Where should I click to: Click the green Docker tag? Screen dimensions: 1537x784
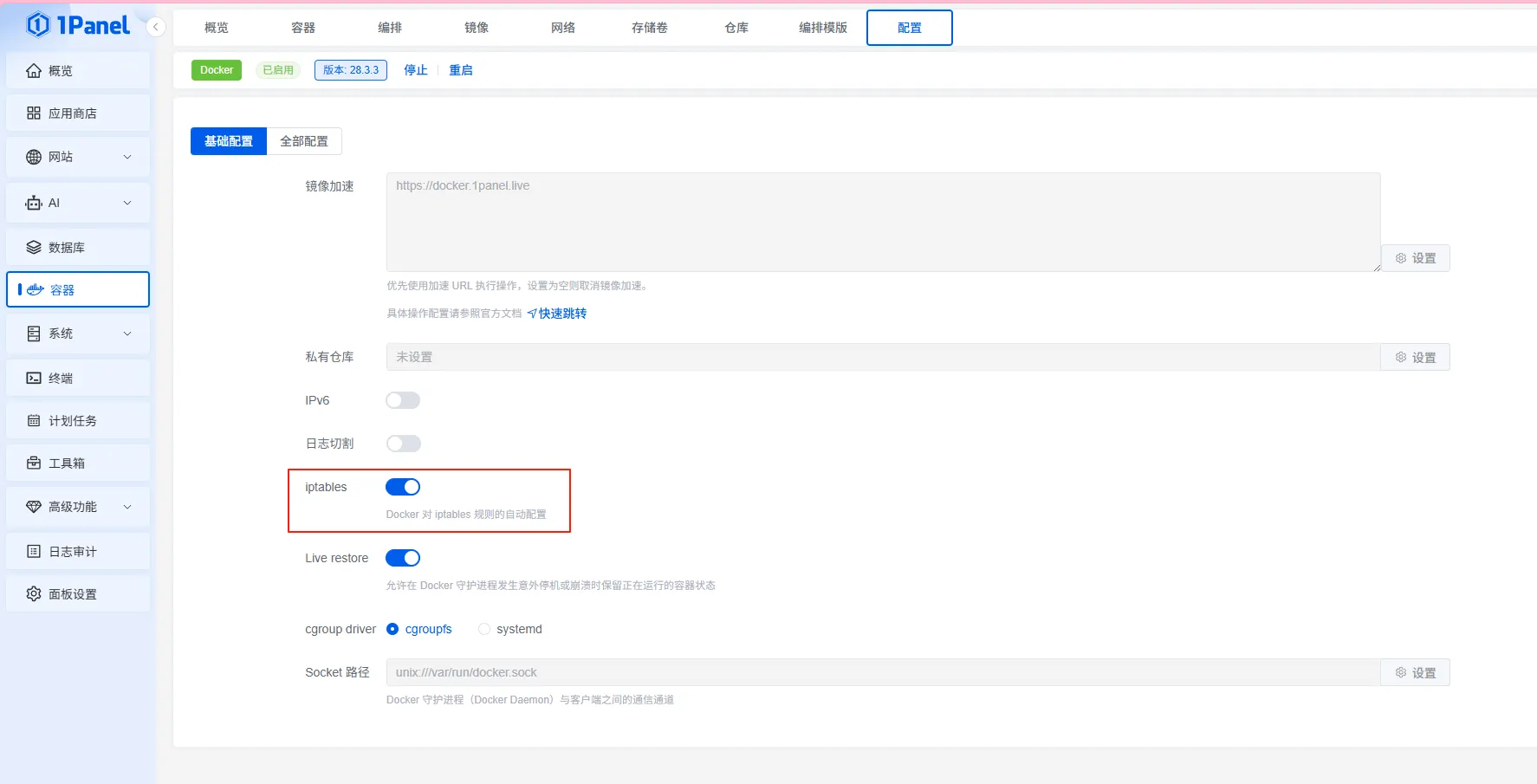click(x=217, y=70)
